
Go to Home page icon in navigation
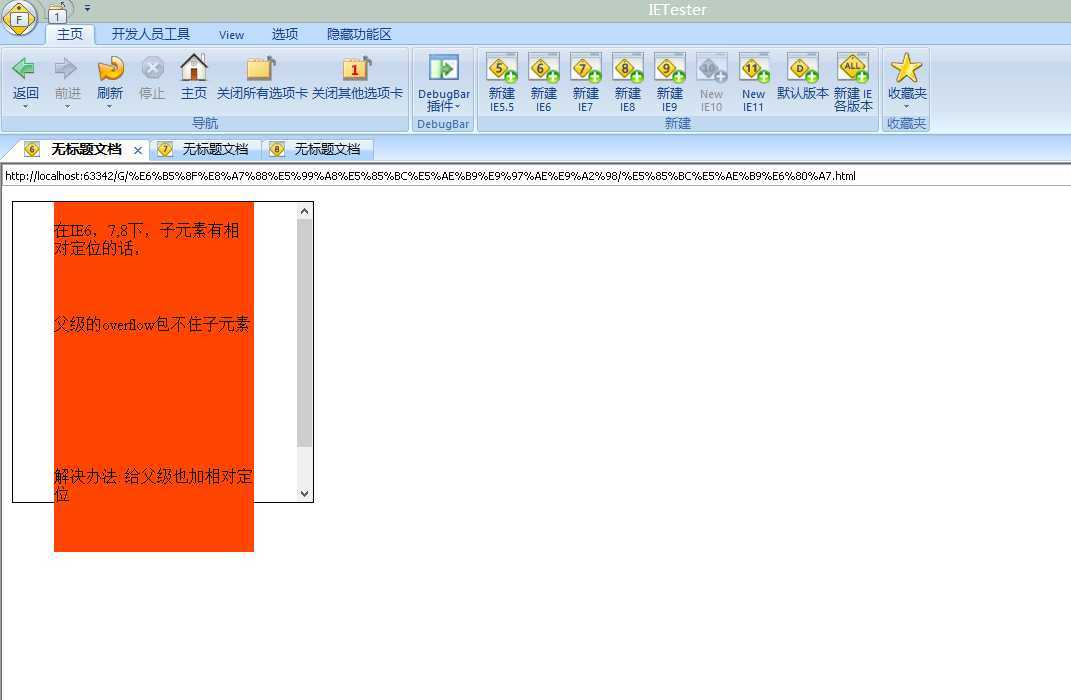pos(194,68)
